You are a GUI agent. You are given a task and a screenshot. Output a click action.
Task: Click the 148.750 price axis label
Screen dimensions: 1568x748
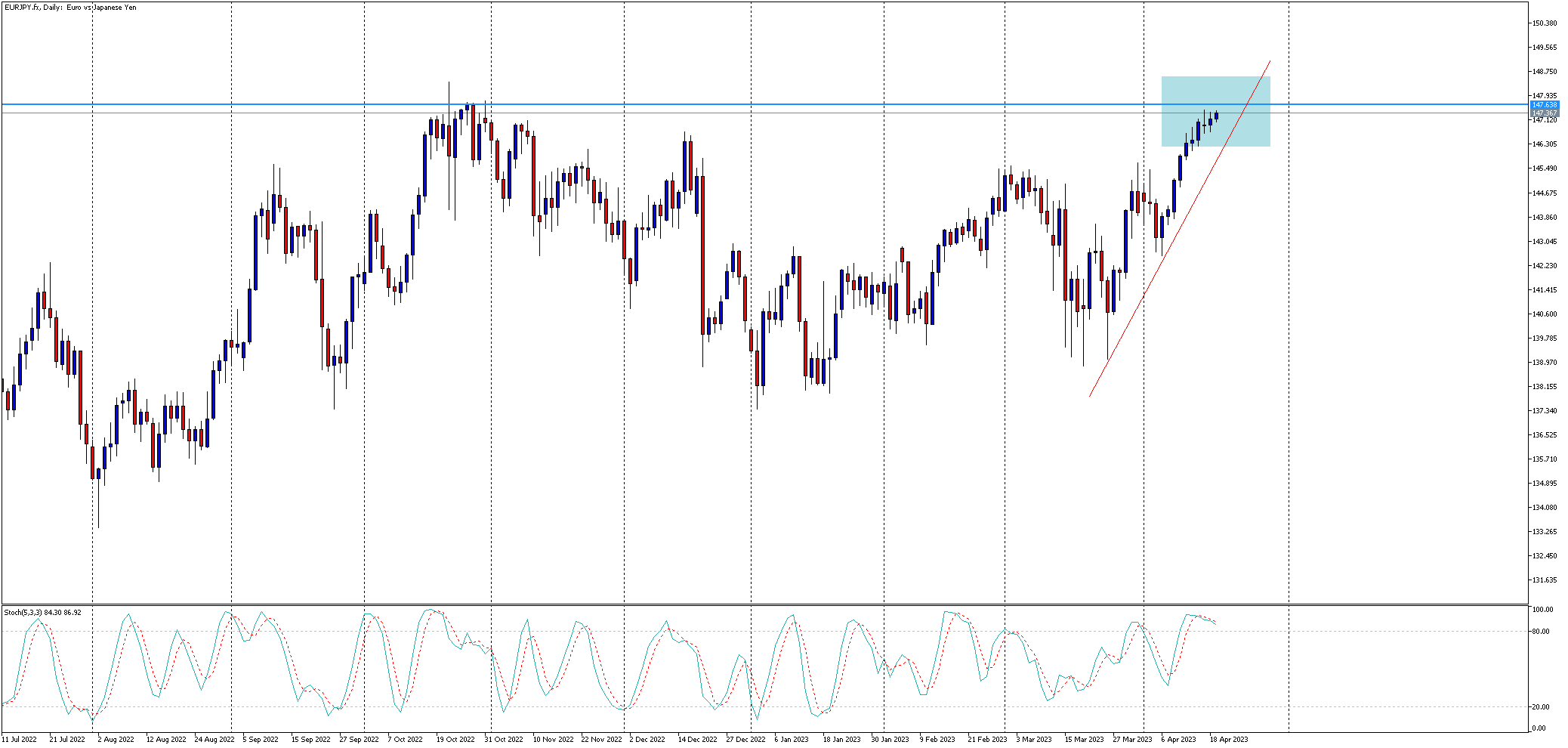pyautogui.click(x=1544, y=72)
